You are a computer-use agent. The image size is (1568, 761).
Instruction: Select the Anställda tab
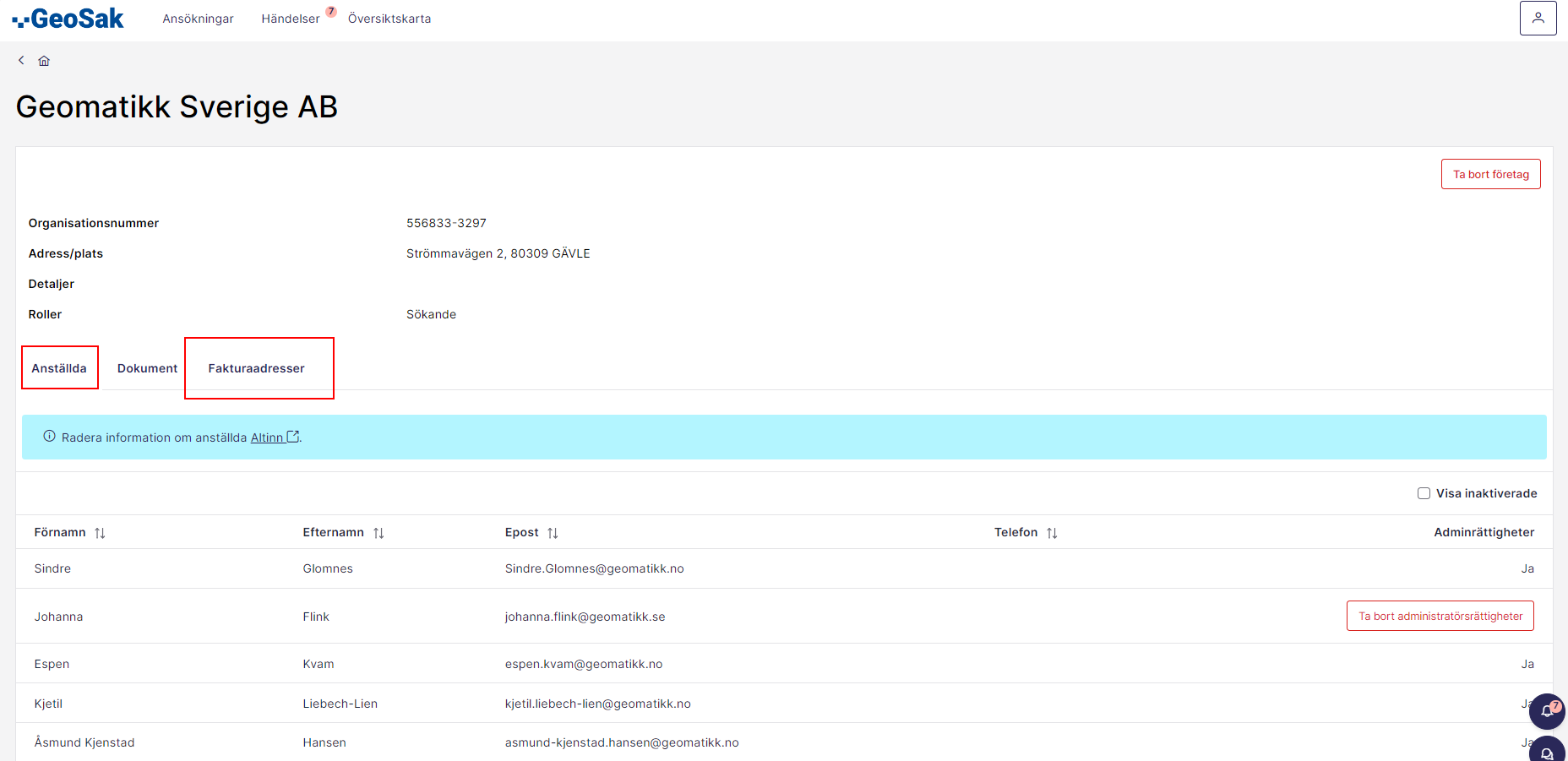click(59, 368)
